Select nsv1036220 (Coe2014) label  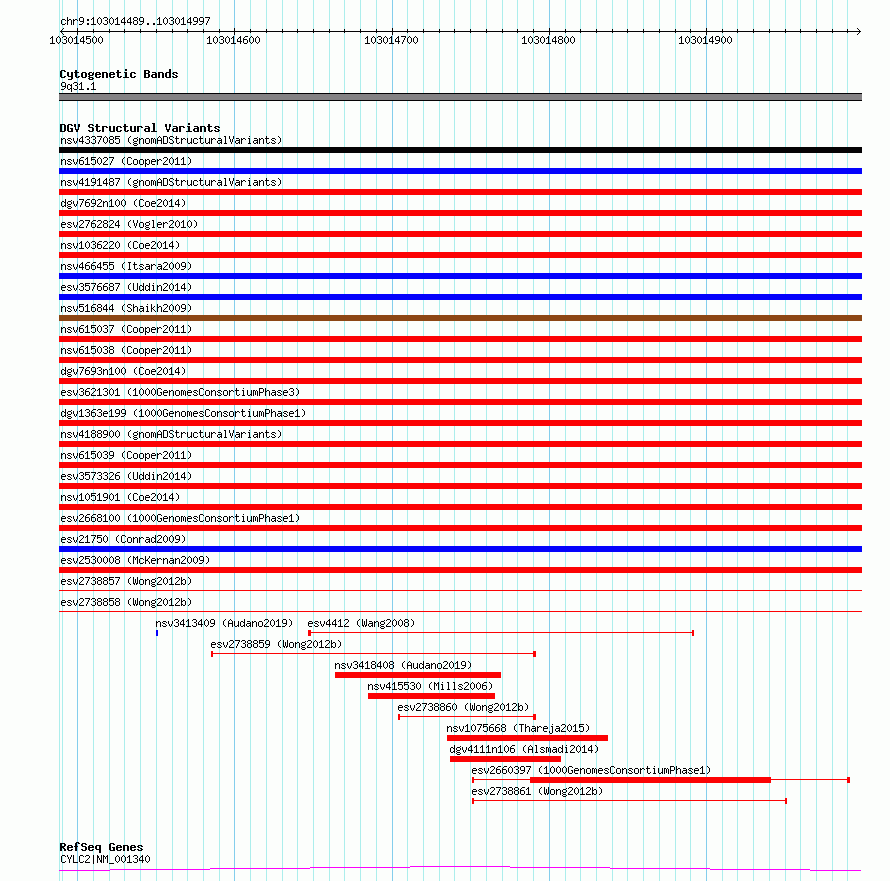coord(120,245)
